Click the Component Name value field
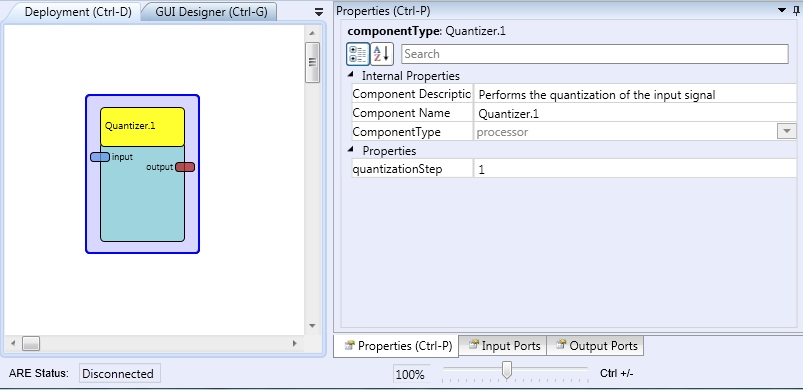Viewport: 803px width, 390px height. (x=635, y=113)
